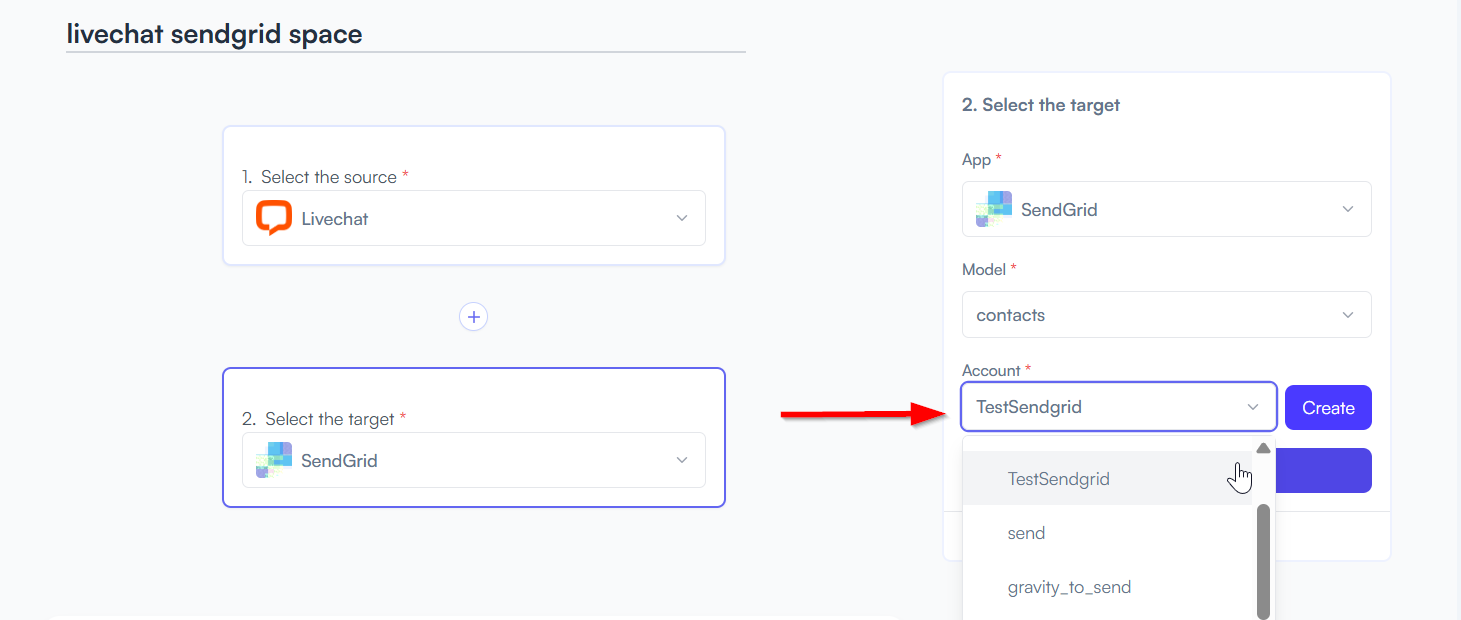This screenshot has height=620, width=1461.
Task: Select the Select the target card
Action: (x=473, y=437)
